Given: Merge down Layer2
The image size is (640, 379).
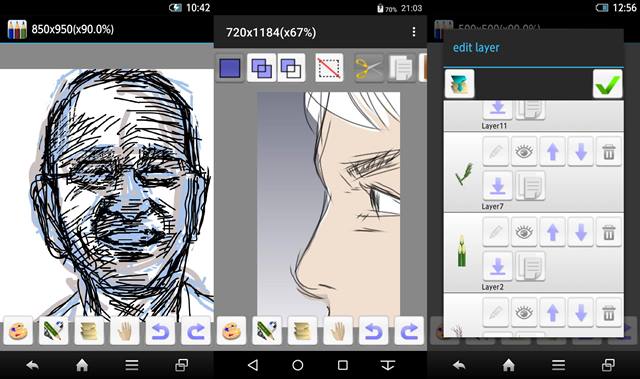Looking at the screenshot, I should (498, 266).
